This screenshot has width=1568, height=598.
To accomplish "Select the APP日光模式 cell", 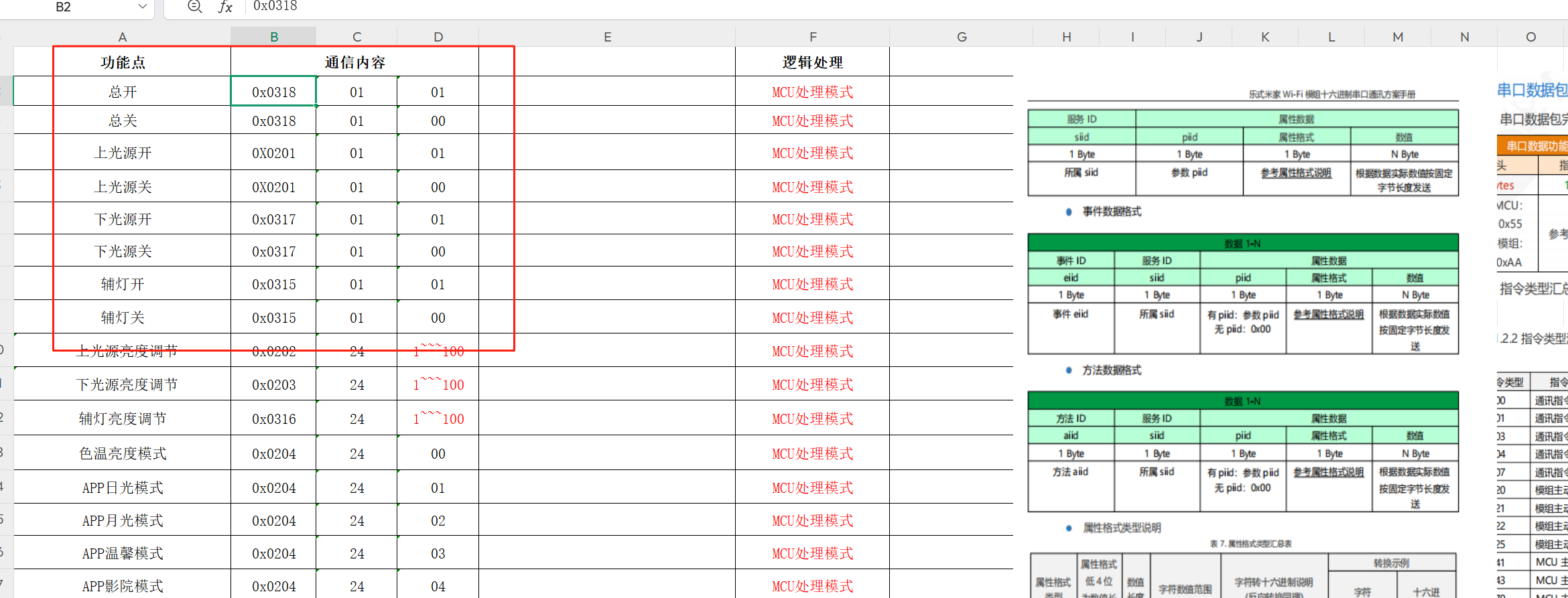I will click(x=122, y=488).
